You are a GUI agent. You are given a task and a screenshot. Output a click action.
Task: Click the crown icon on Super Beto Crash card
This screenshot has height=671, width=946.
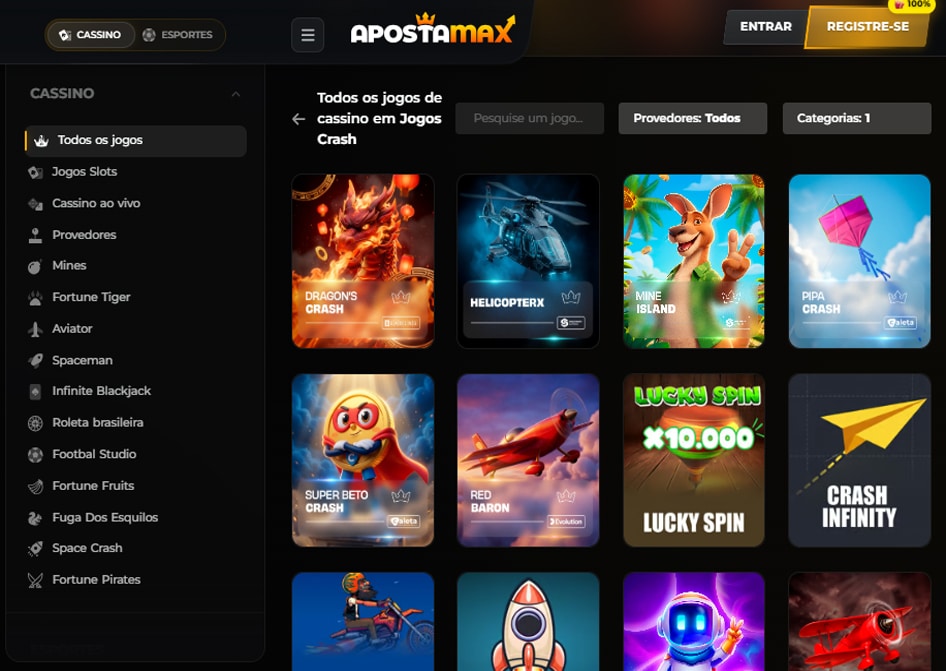pos(401,497)
